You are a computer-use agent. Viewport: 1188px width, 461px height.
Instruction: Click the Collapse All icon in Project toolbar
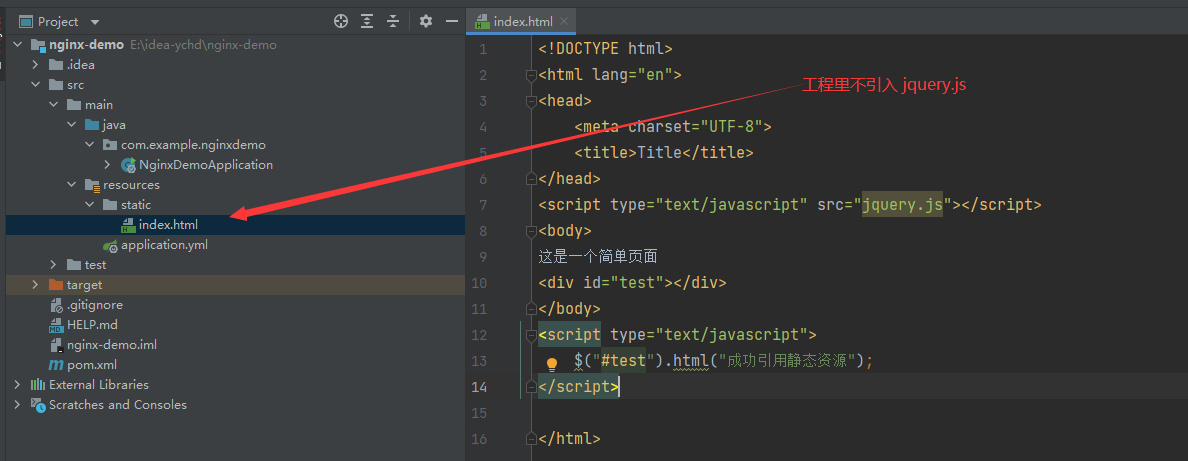click(392, 21)
